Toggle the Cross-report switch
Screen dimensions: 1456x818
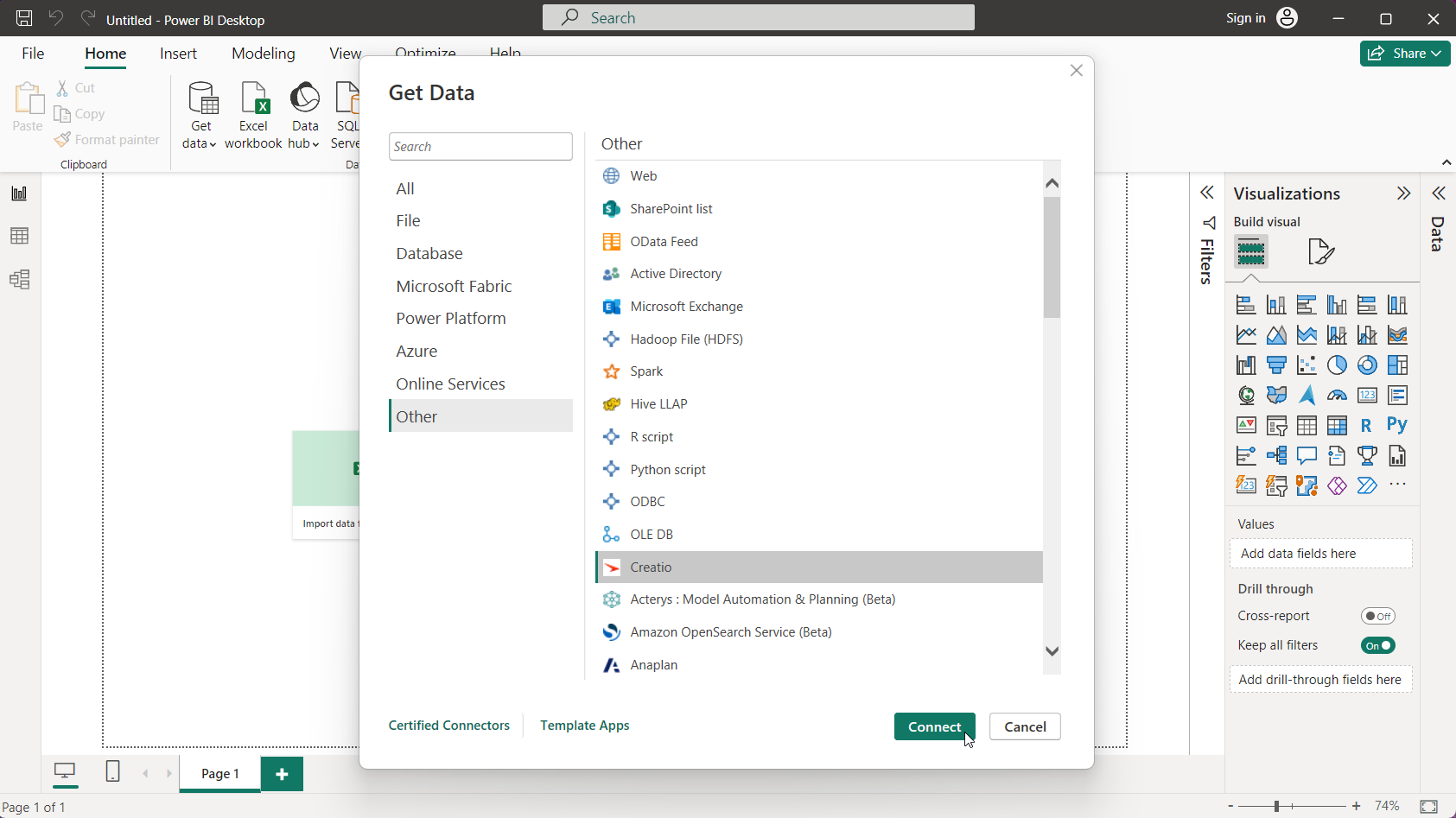[1378, 616]
